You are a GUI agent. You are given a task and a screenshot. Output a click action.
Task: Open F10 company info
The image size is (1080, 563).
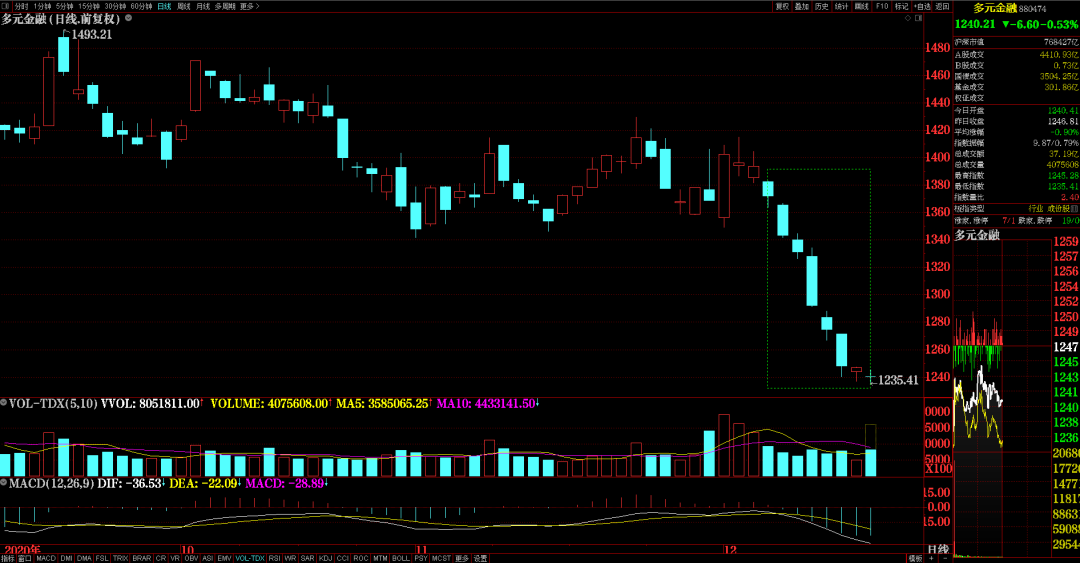click(882, 6)
